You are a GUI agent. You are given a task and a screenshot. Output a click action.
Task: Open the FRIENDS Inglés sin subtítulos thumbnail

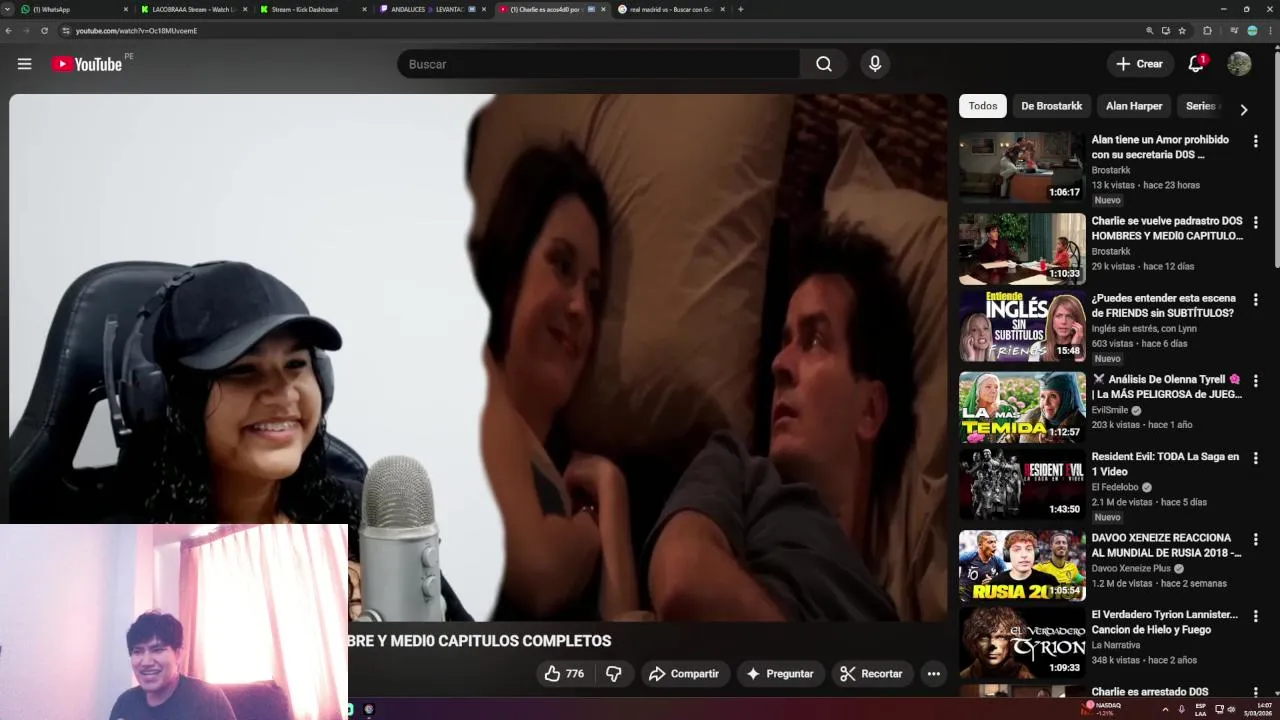tap(1022, 327)
